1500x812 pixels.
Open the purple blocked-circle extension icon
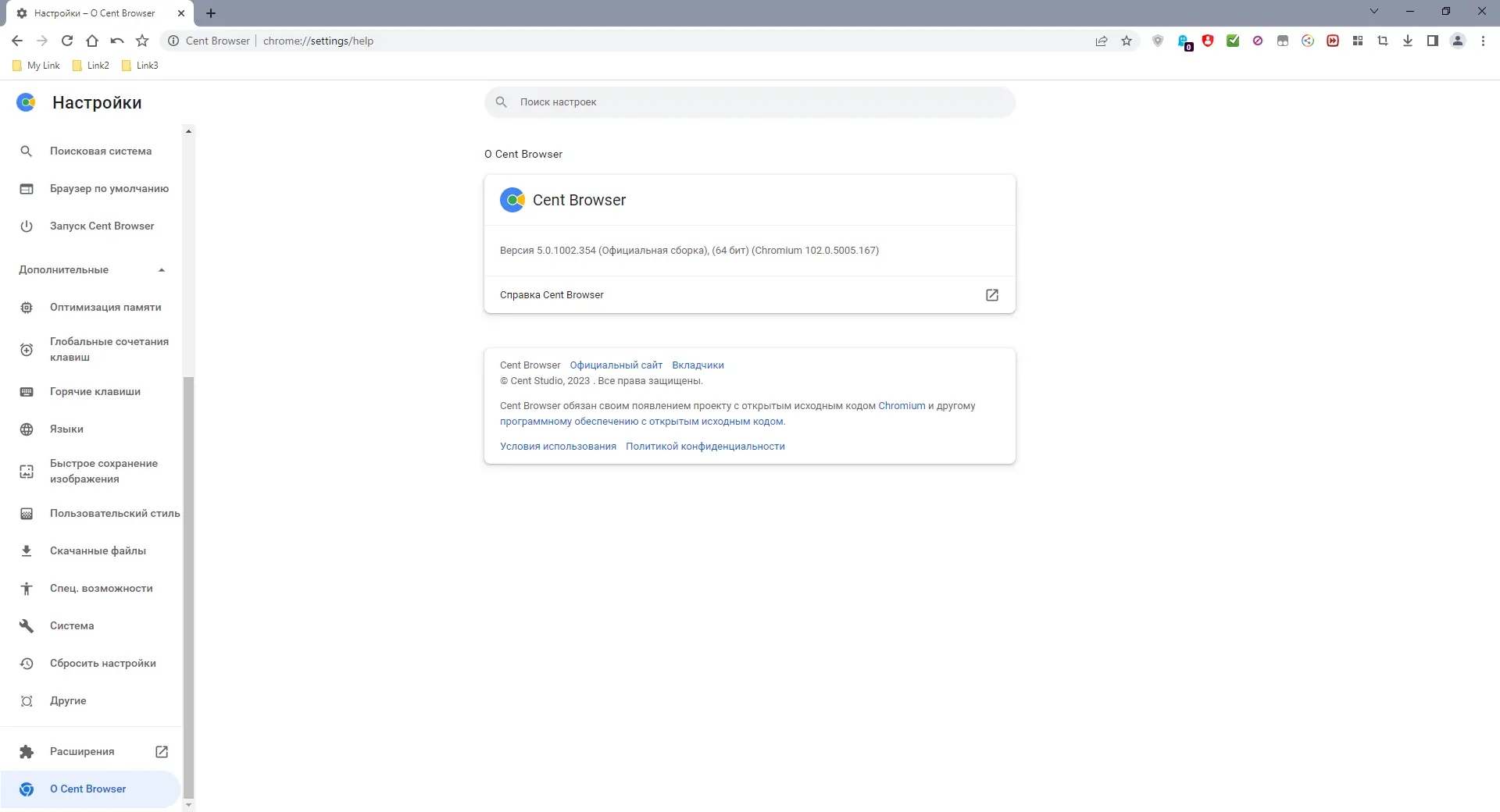click(x=1258, y=41)
